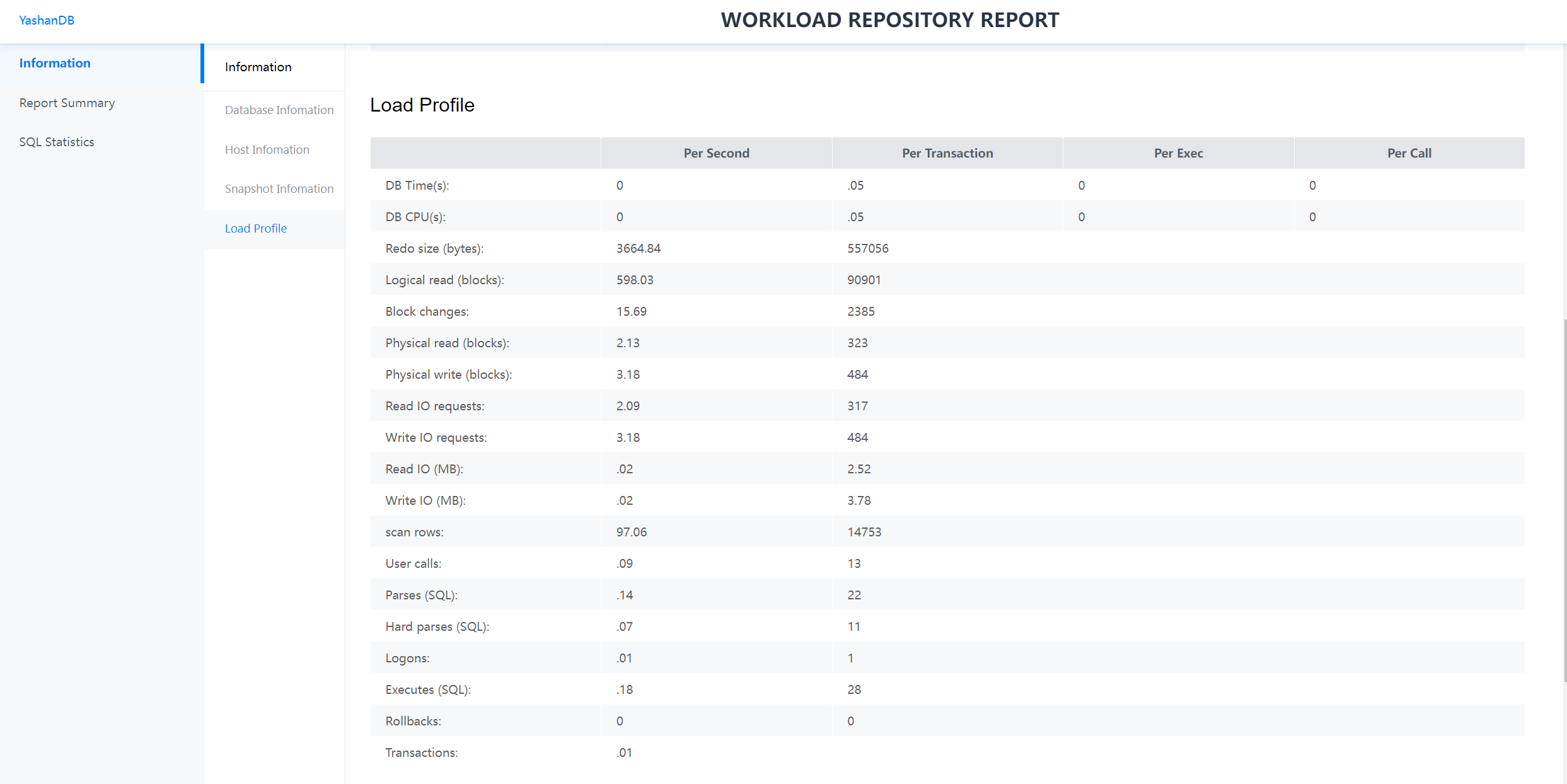The width and height of the screenshot is (1567, 784).
Task: Click the Per Transaction column header
Action: coord(947,153)
